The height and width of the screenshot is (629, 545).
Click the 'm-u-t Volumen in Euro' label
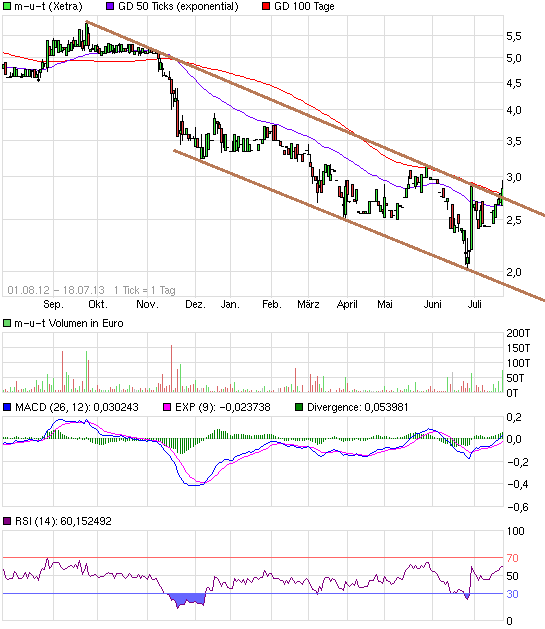(69, 323)
